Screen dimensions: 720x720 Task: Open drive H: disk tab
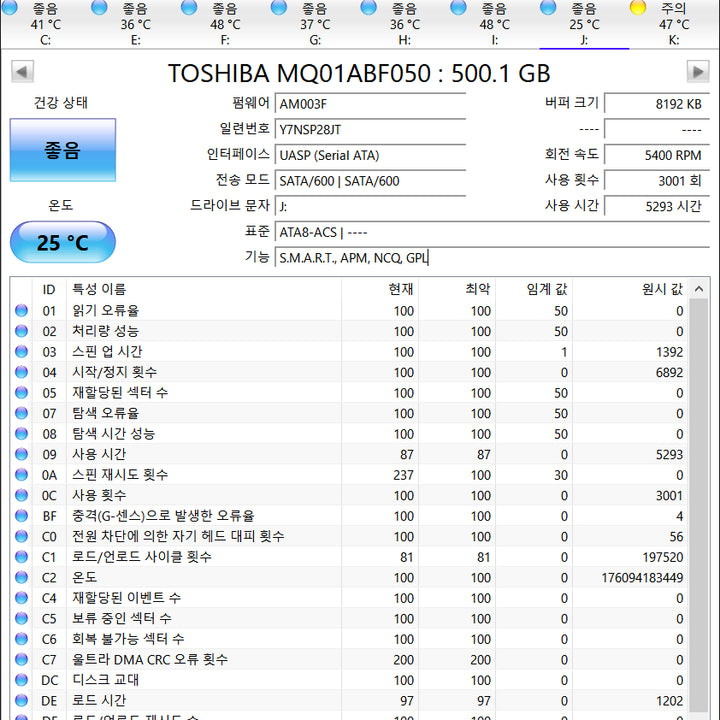404,24
